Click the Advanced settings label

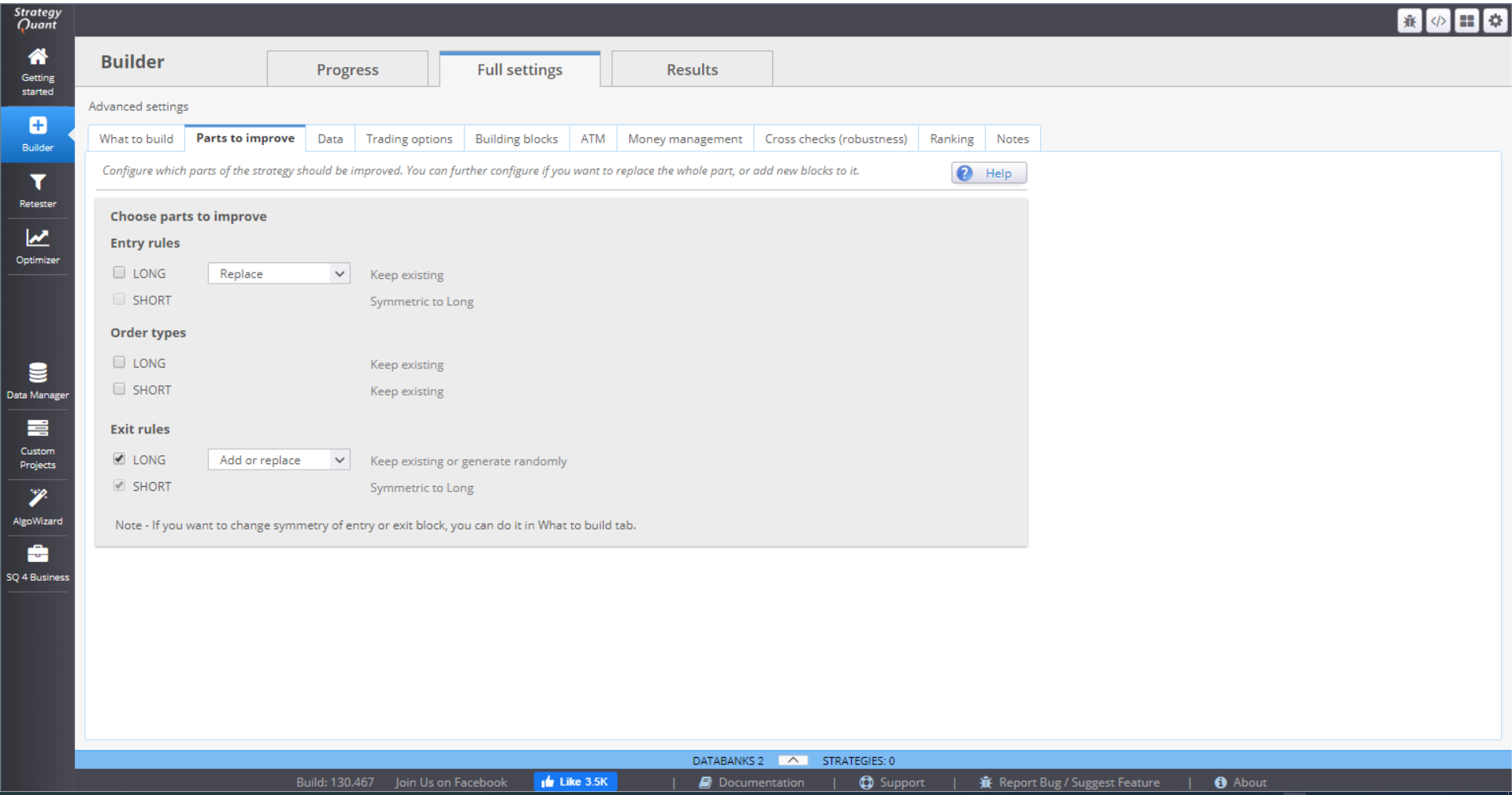pos(139,106)
